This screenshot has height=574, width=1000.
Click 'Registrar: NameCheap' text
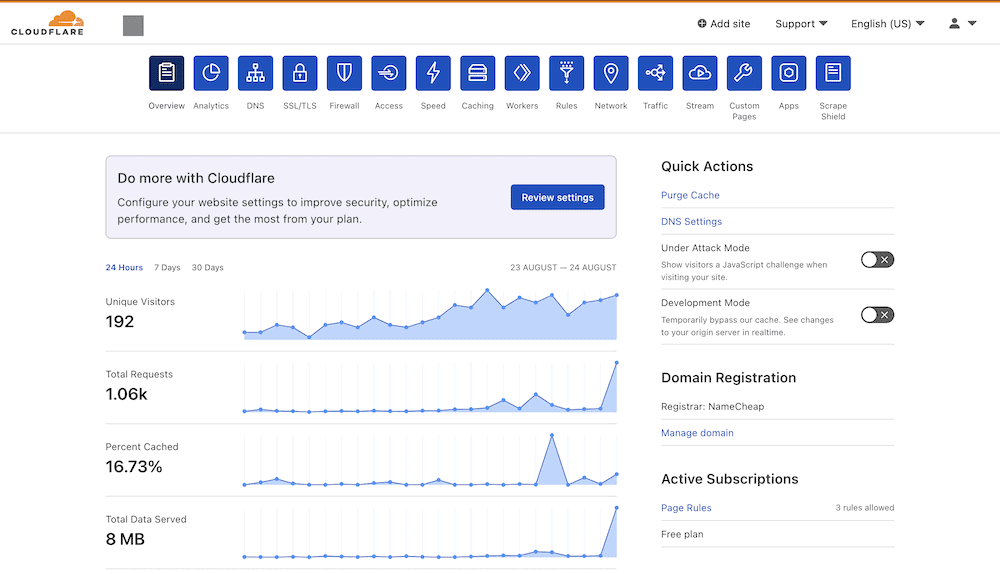[x=712, y=406]
